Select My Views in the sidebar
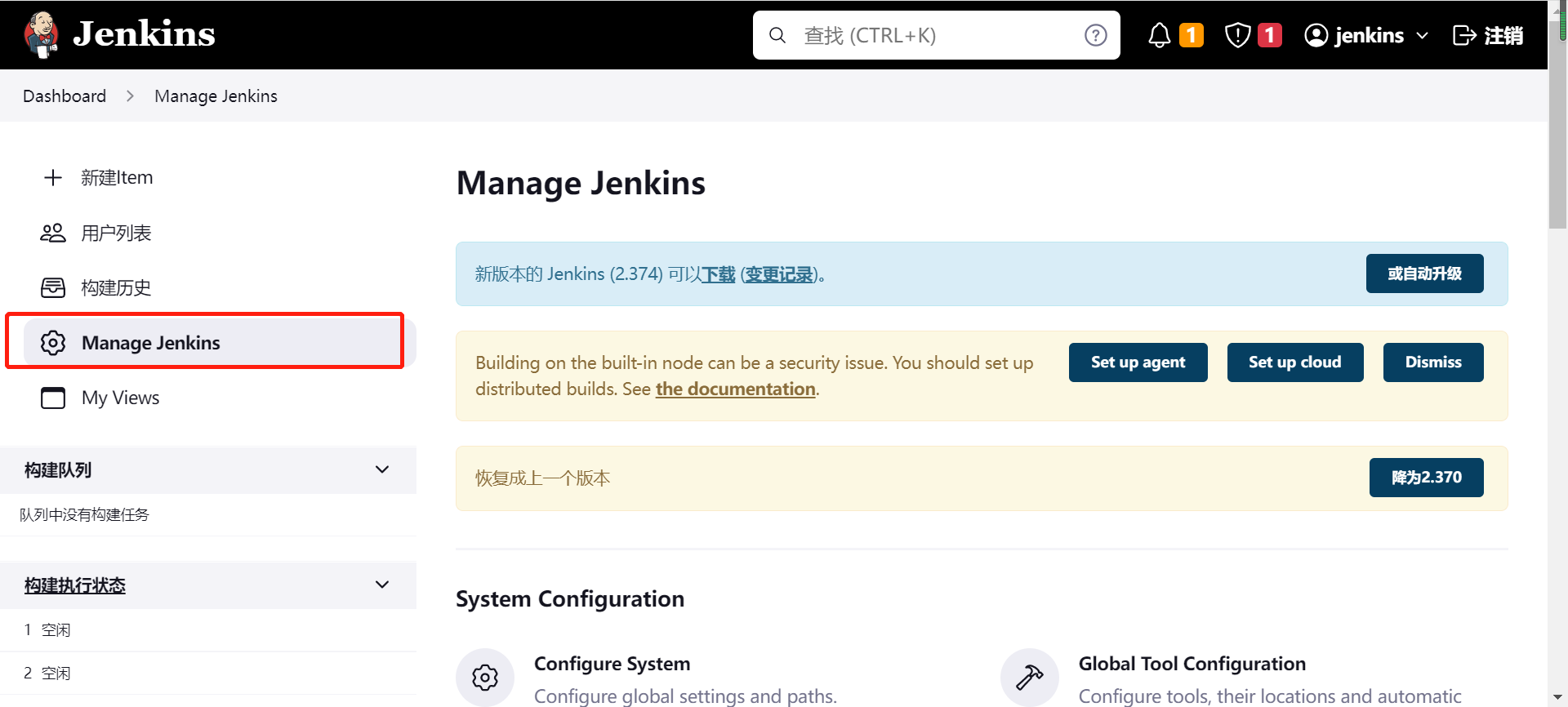The width and height of the screenshot is (1568, 707). pyautogui.click(x=120, y=398)
